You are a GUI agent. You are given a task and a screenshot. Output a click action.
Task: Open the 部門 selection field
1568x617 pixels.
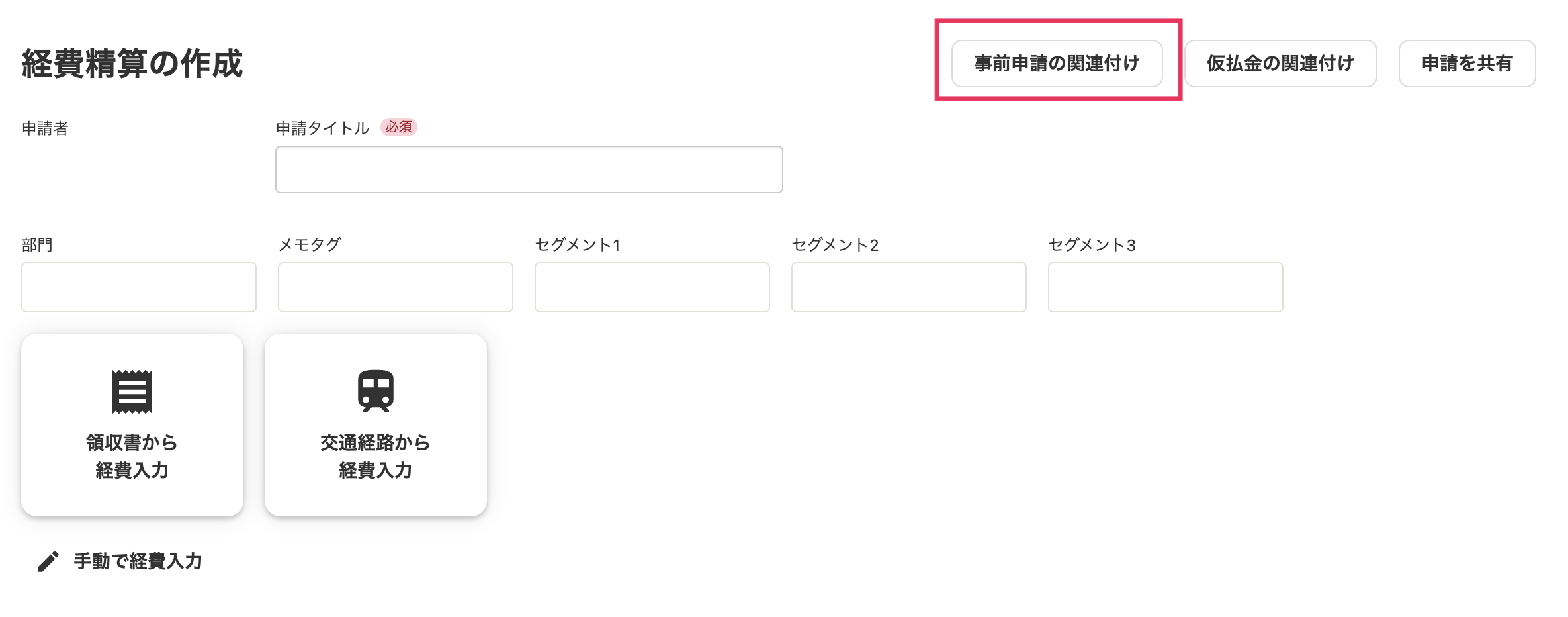(139, 287)
